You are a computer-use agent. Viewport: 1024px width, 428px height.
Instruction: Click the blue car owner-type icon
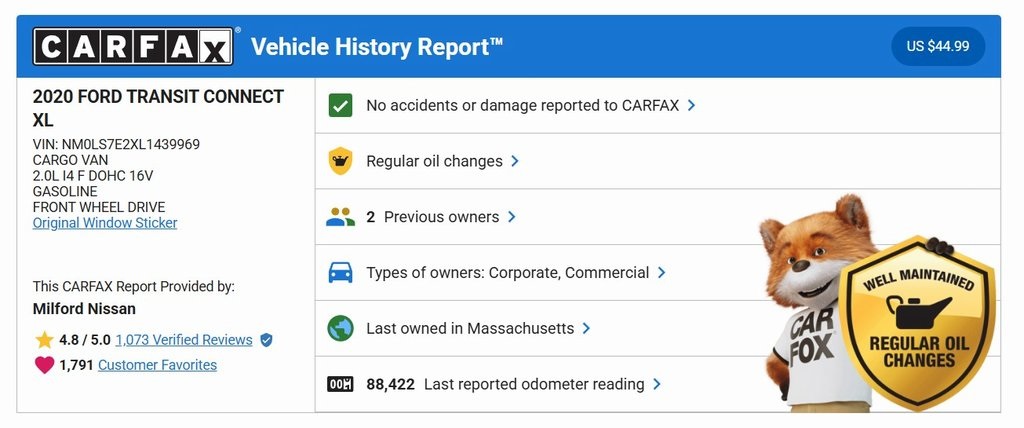(x=340, y=272)
